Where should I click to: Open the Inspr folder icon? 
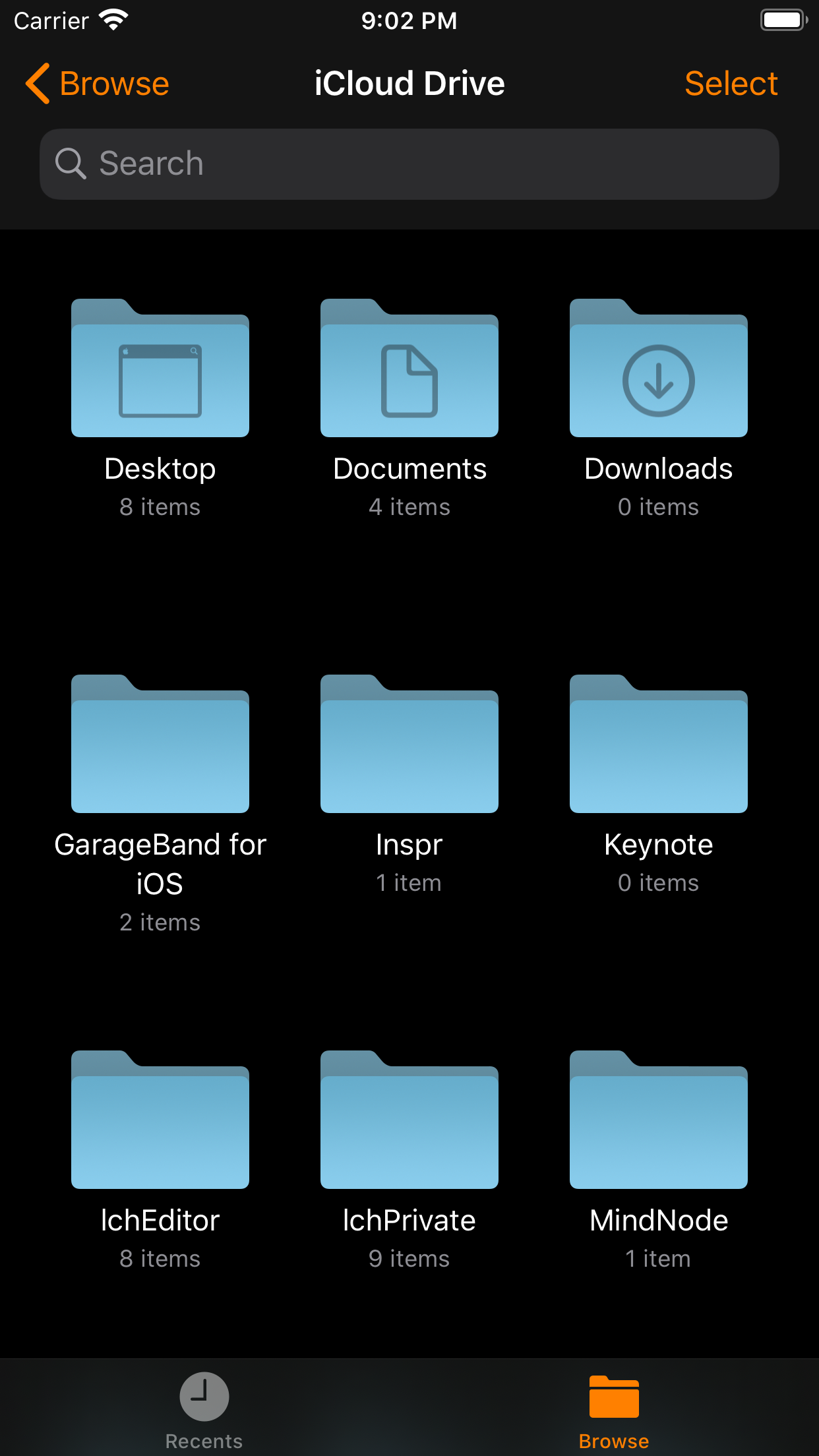[x=409, y=744]
